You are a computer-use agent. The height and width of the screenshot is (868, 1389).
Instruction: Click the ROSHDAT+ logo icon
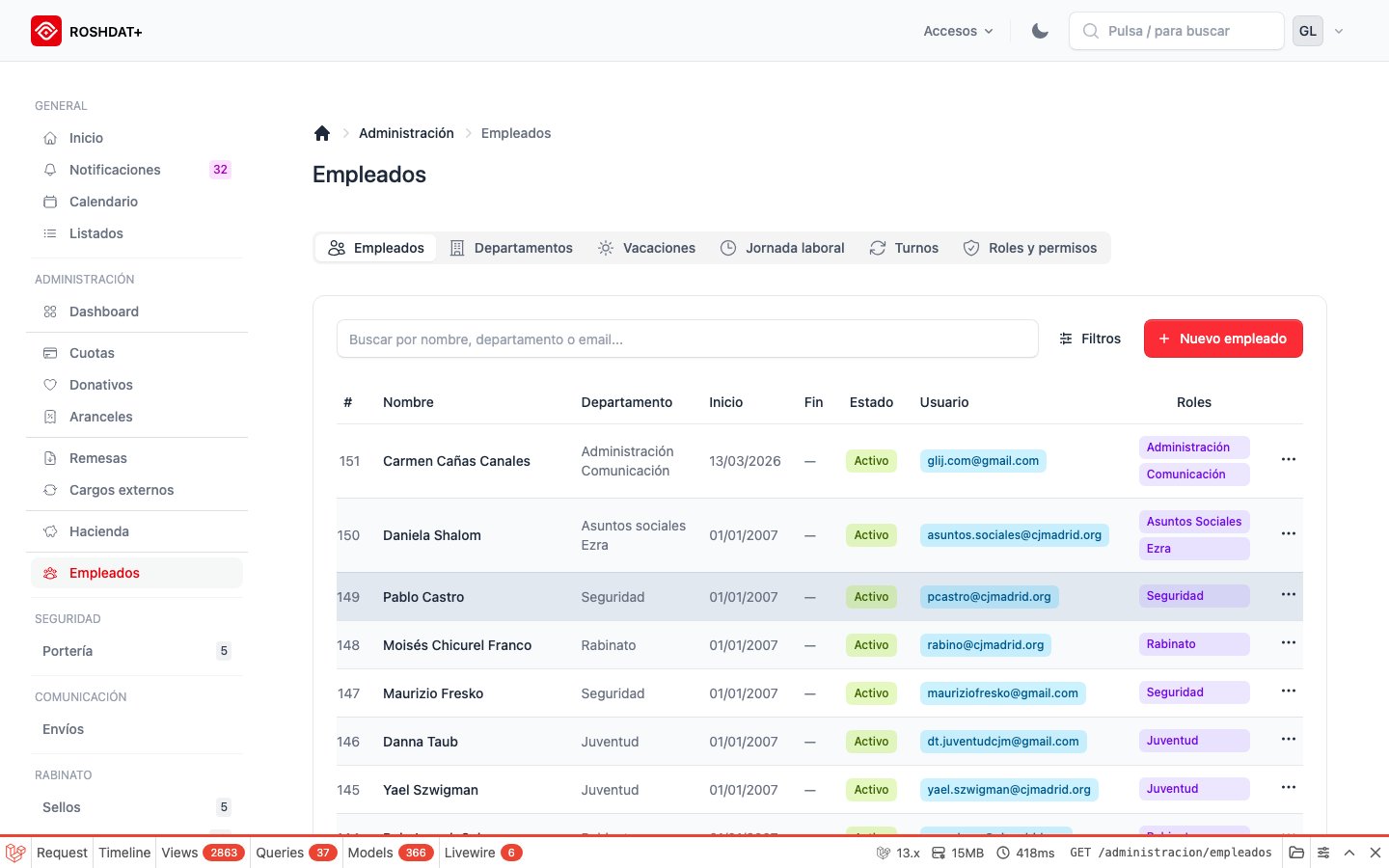(45, 30)
